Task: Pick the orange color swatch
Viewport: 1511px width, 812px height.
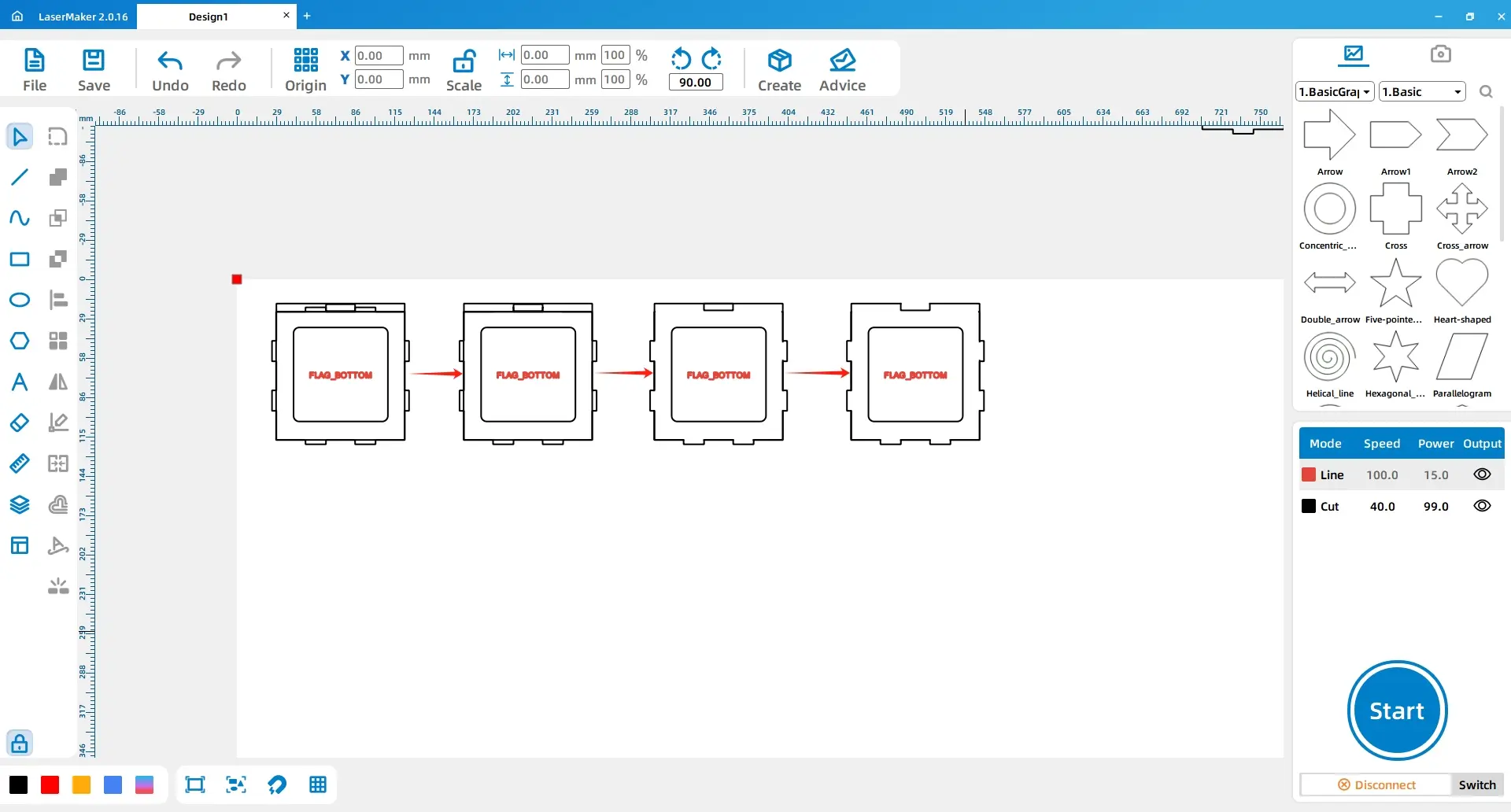Action: point(81,784)
